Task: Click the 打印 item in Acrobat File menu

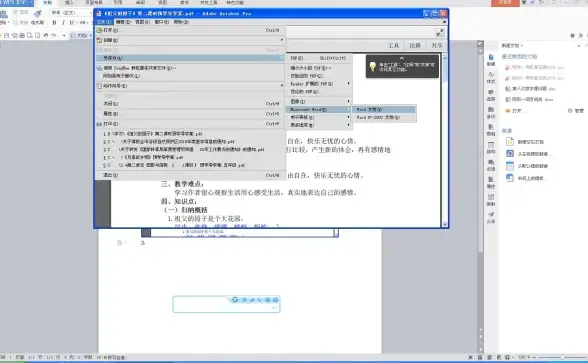Action: 189,123
